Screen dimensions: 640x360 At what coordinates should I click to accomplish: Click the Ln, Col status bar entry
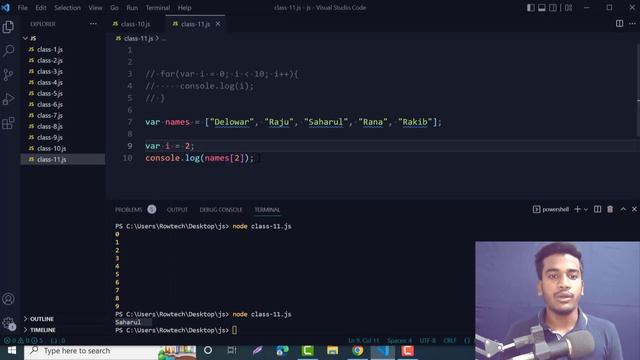[363, 340]
